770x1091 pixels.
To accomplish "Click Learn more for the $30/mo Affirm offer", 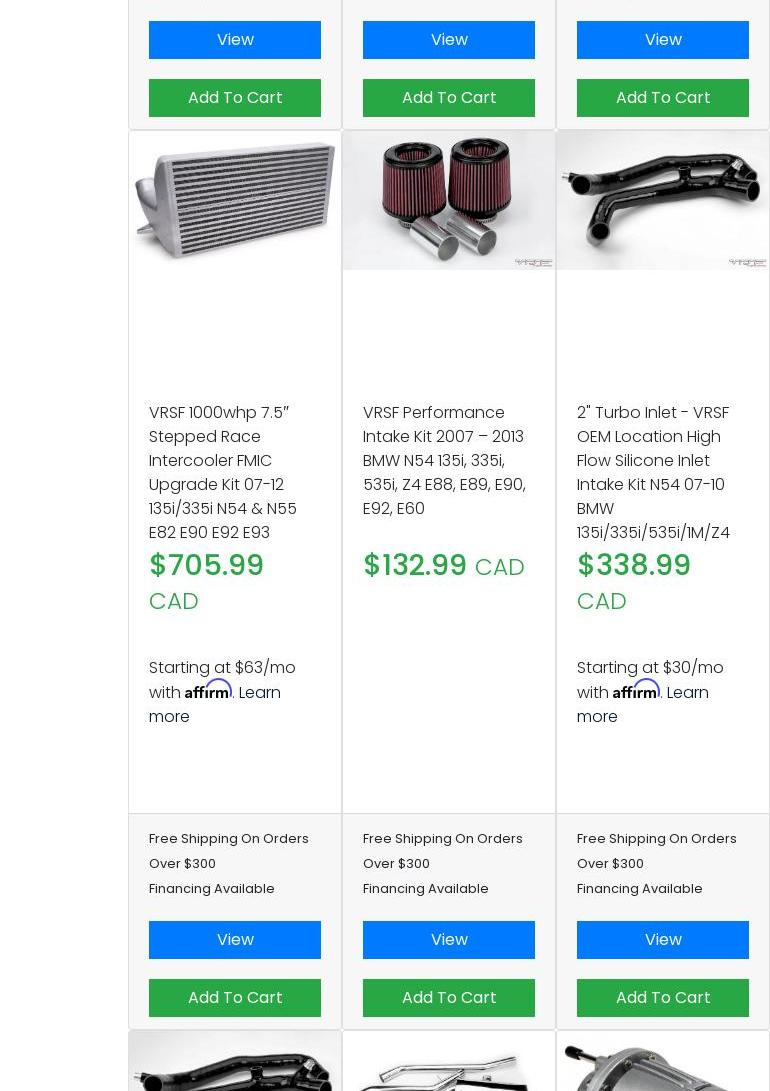I will 687,693.
